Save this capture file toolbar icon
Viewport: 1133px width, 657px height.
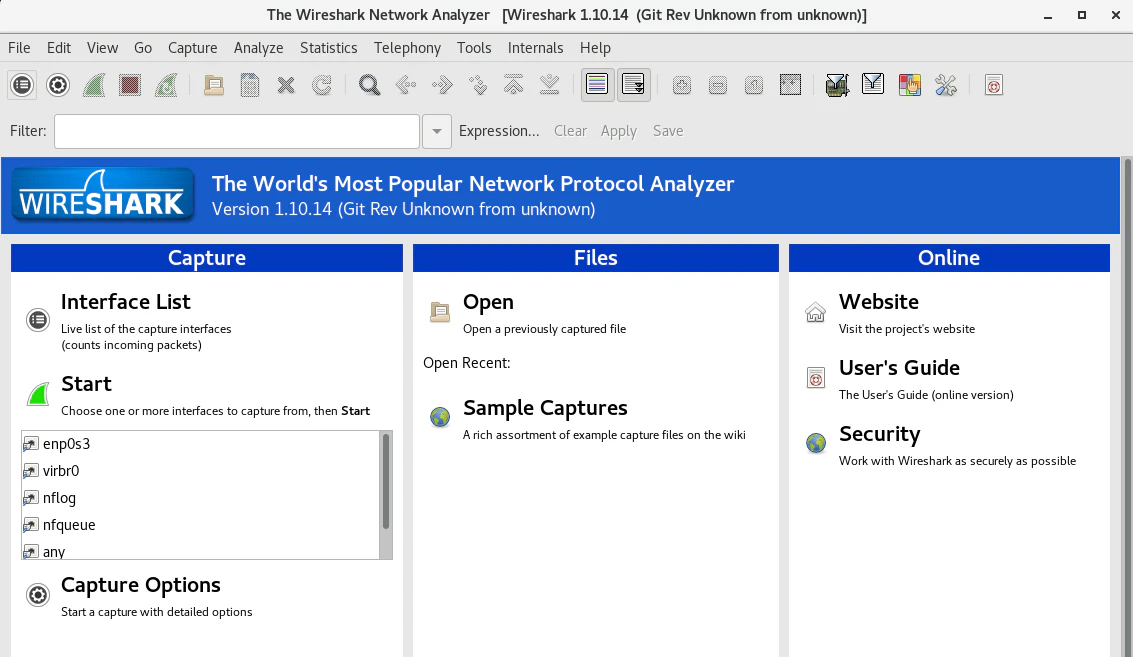point(249,85)
